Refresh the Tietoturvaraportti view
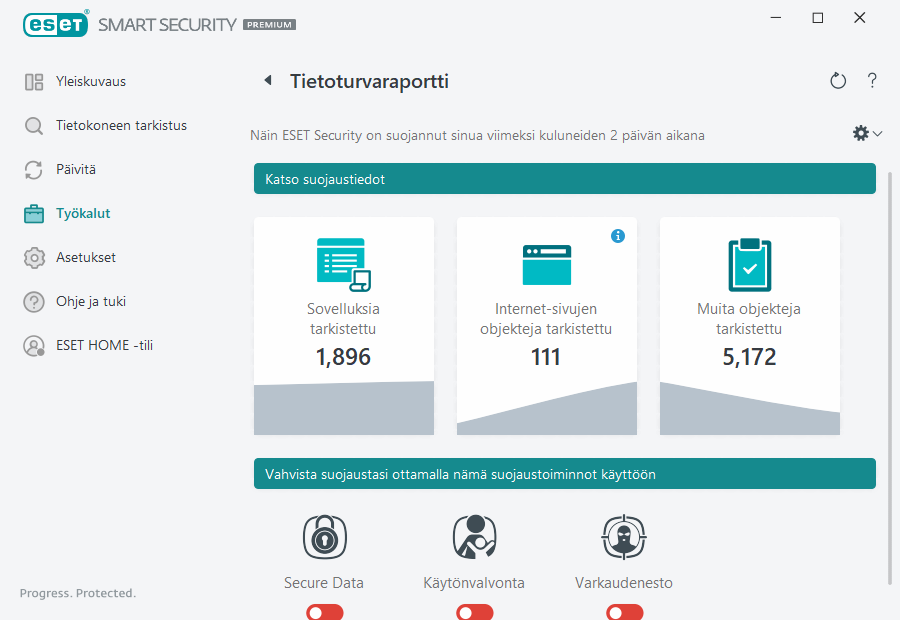 click(x=838, y=81)
